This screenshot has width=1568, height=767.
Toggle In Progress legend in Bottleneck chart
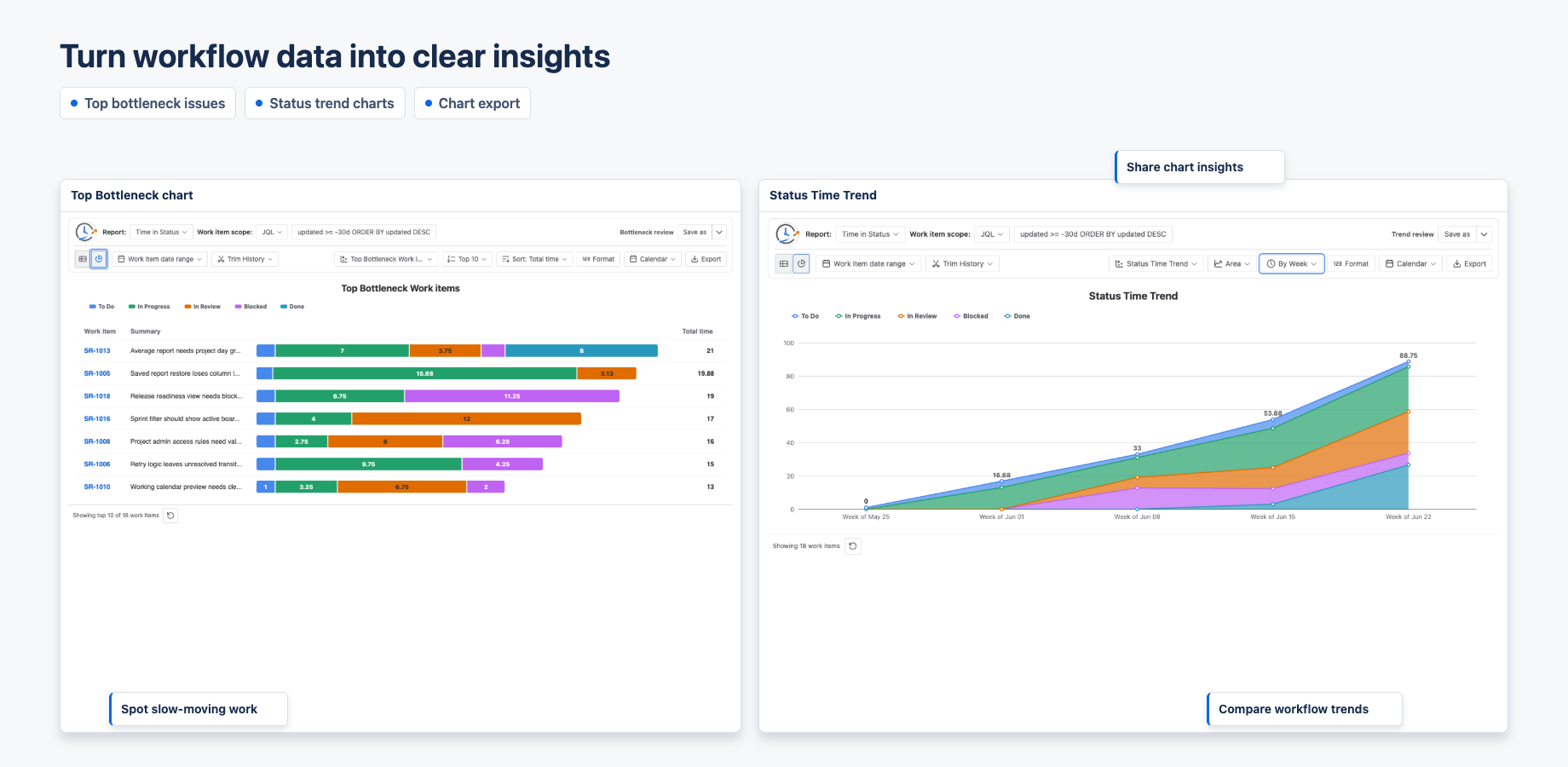149,307
